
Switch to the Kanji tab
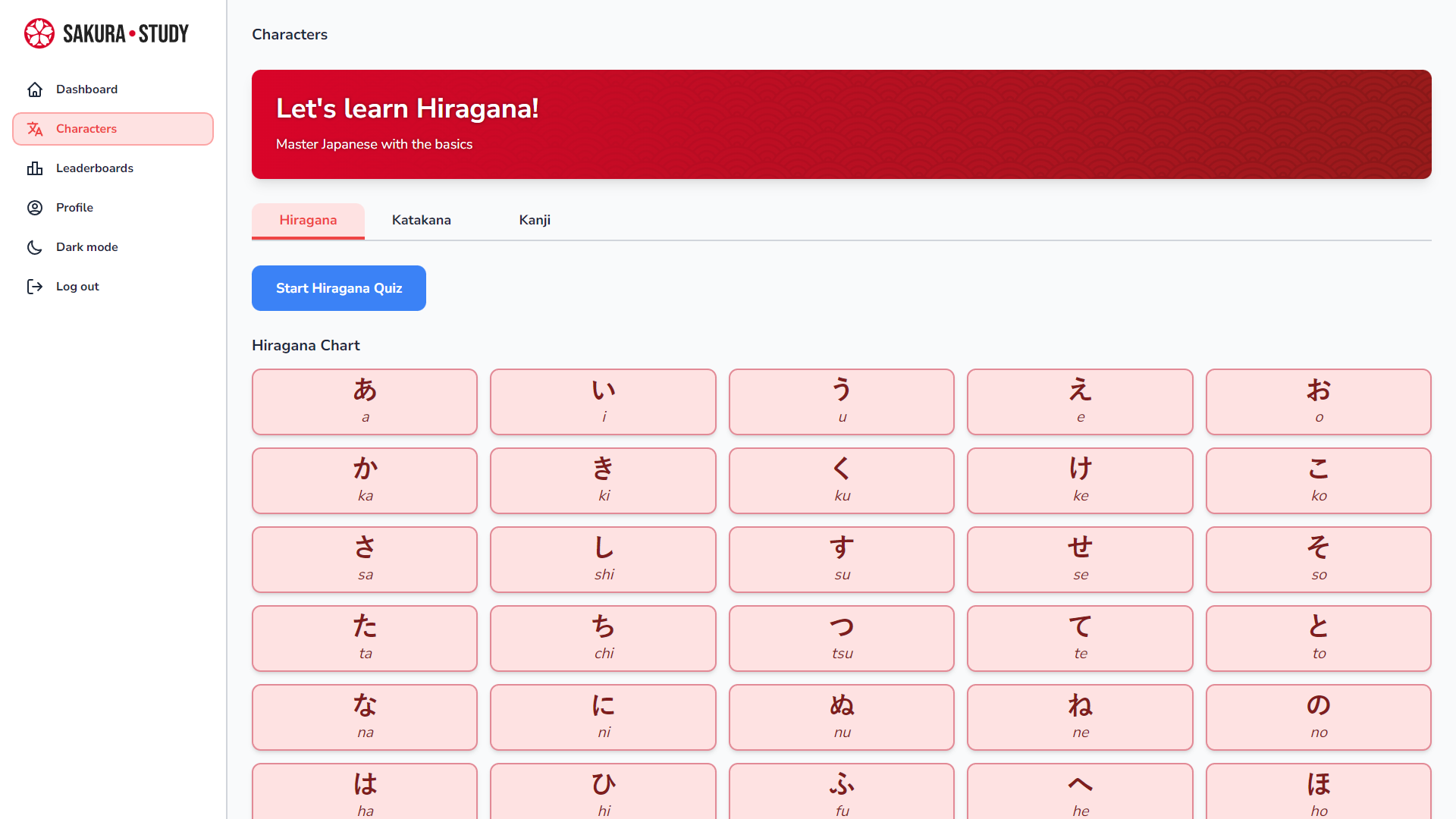coord(535,221)
